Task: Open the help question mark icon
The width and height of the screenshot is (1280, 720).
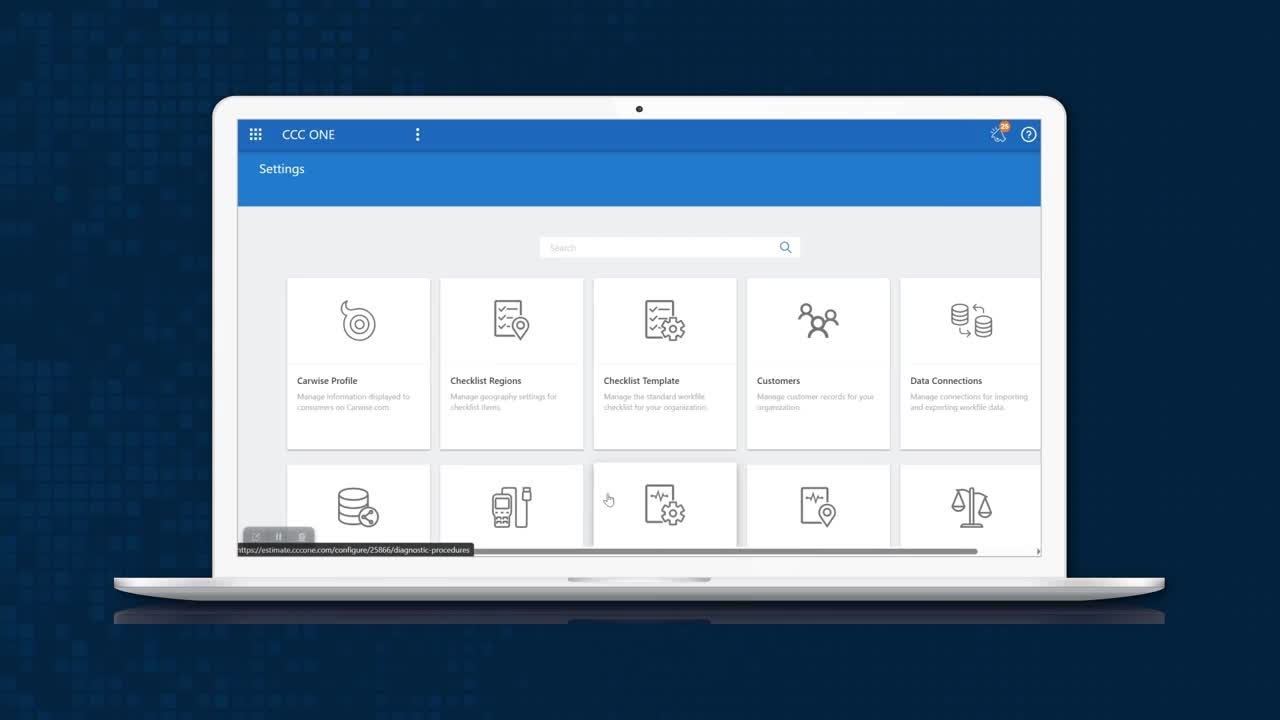Action: click(x=1029, y=134)
